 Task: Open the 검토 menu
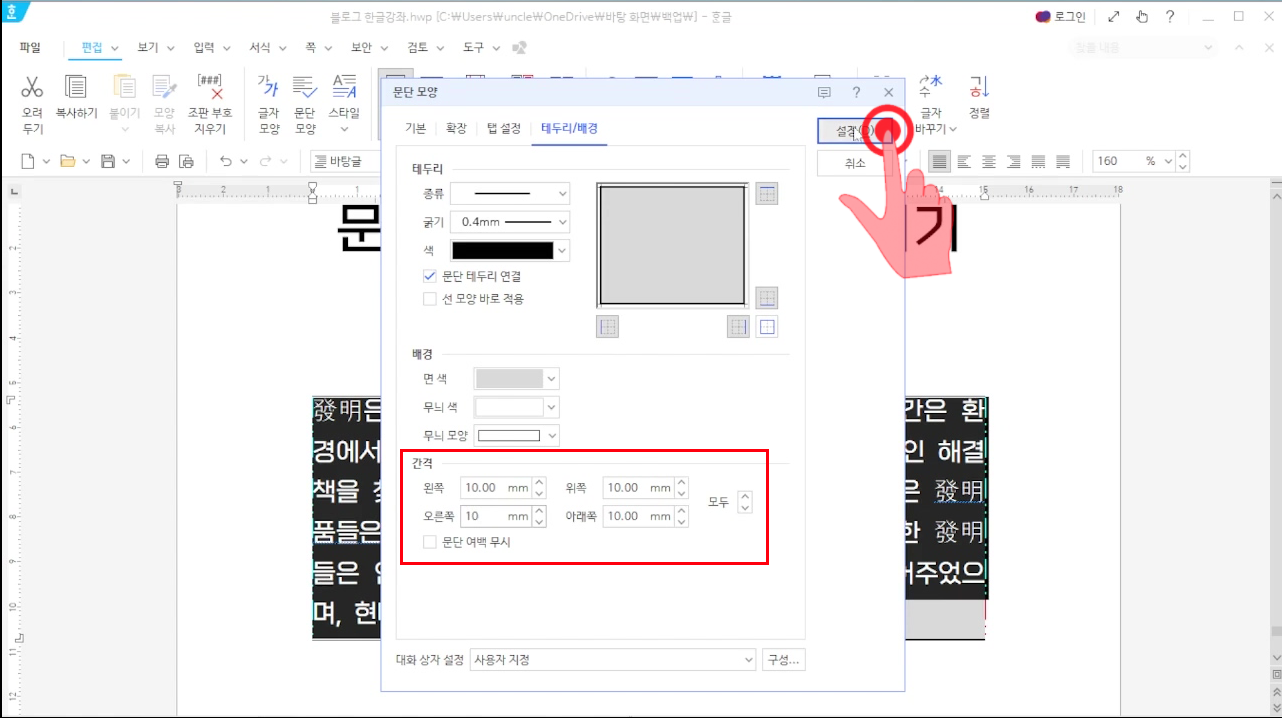(424, 47)
